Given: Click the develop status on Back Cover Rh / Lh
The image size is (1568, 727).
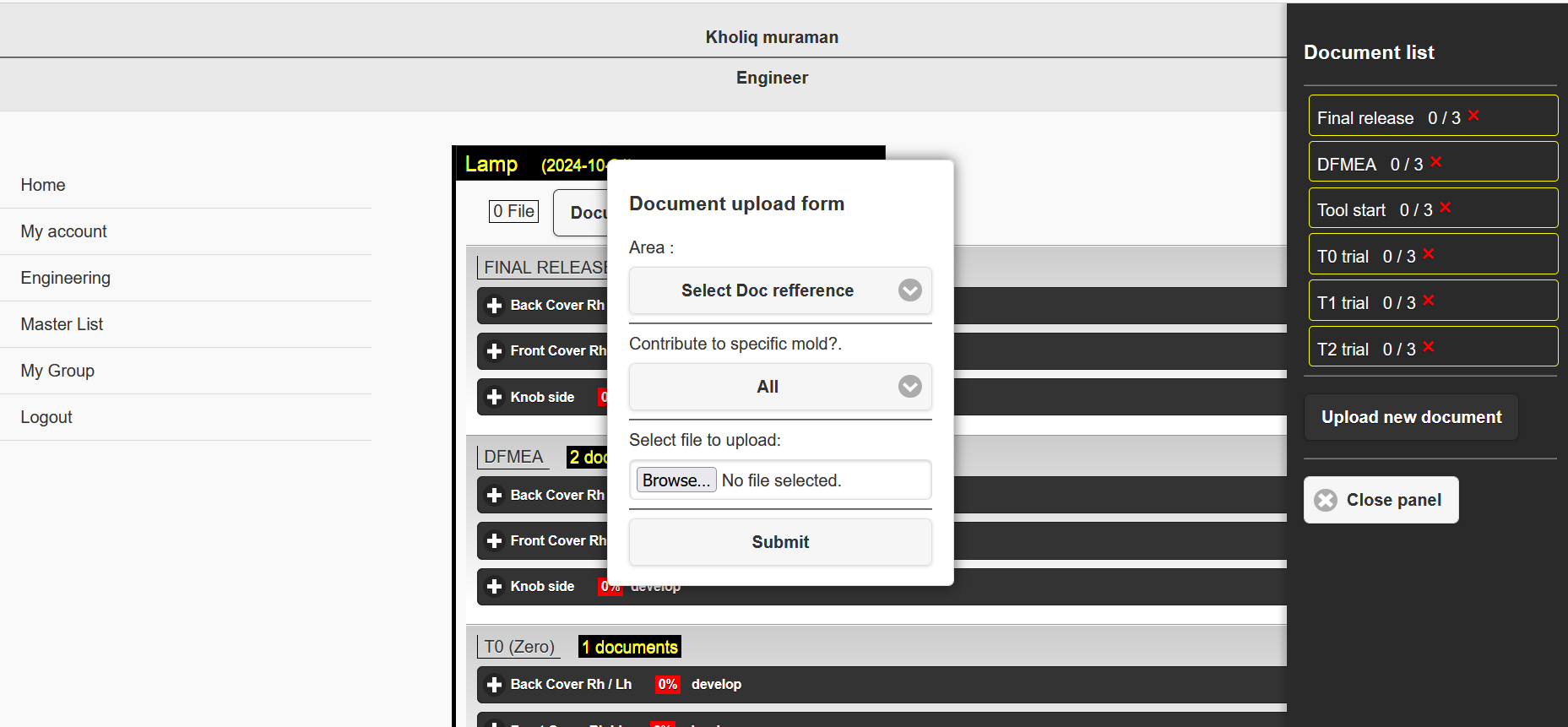Looking at the screenshot, I should click(716, 685).
